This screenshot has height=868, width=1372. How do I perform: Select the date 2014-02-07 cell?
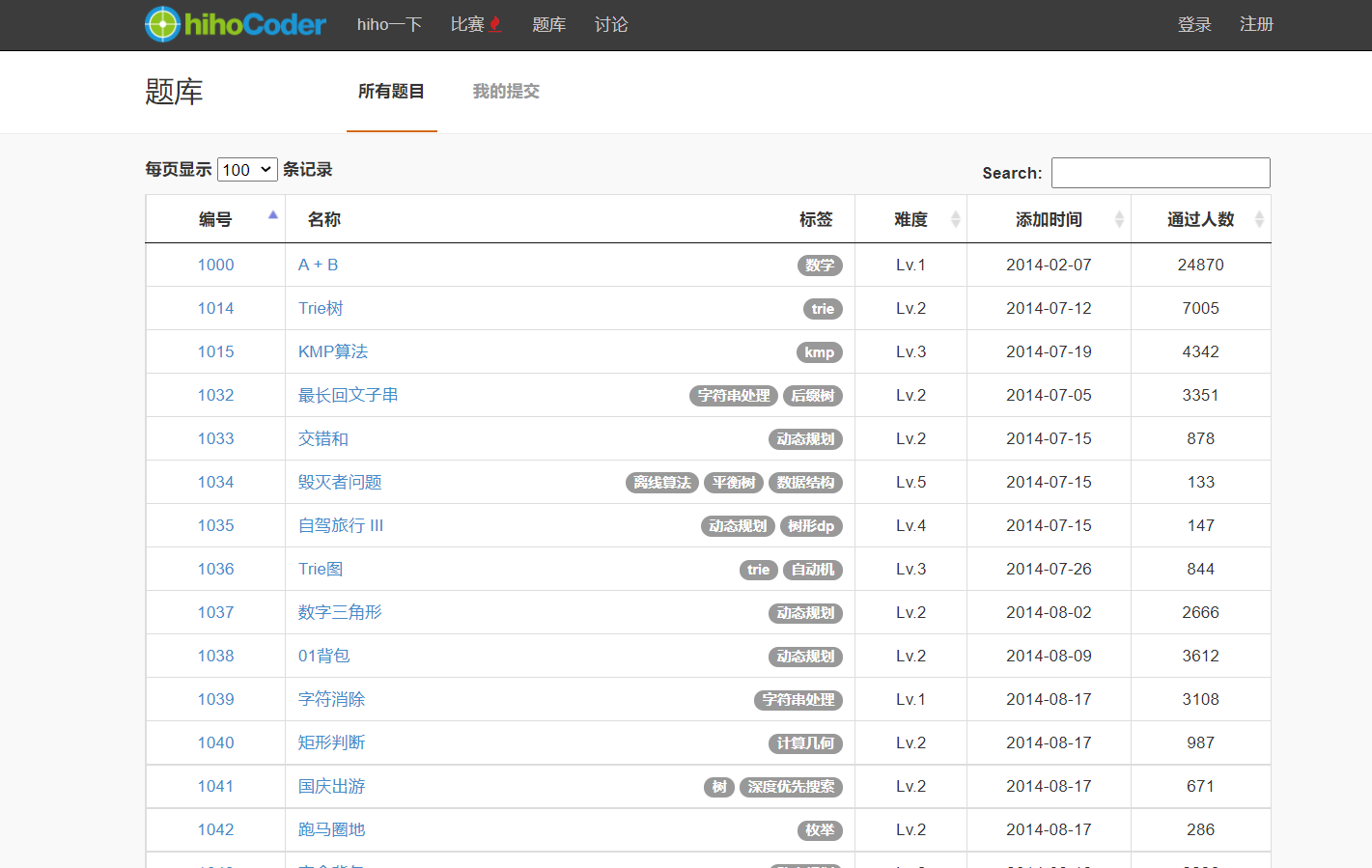point(1049,265)
